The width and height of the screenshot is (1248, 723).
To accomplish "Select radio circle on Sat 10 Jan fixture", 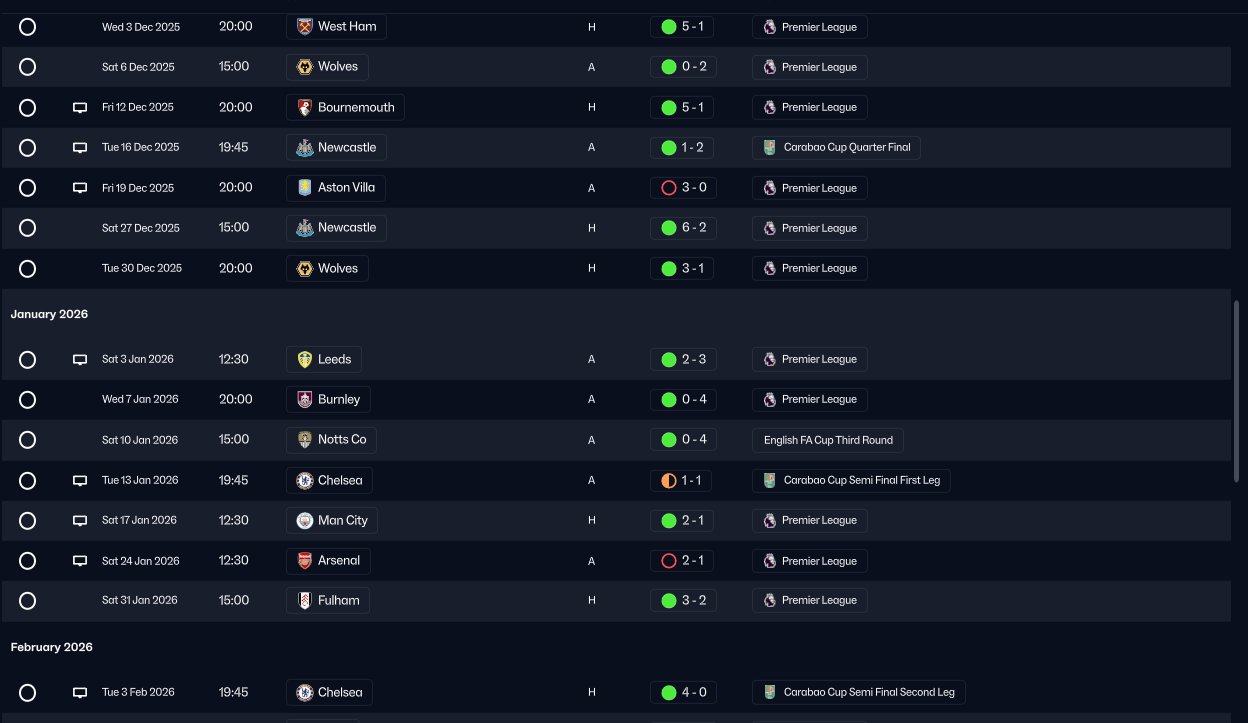I will coord(28,440).
